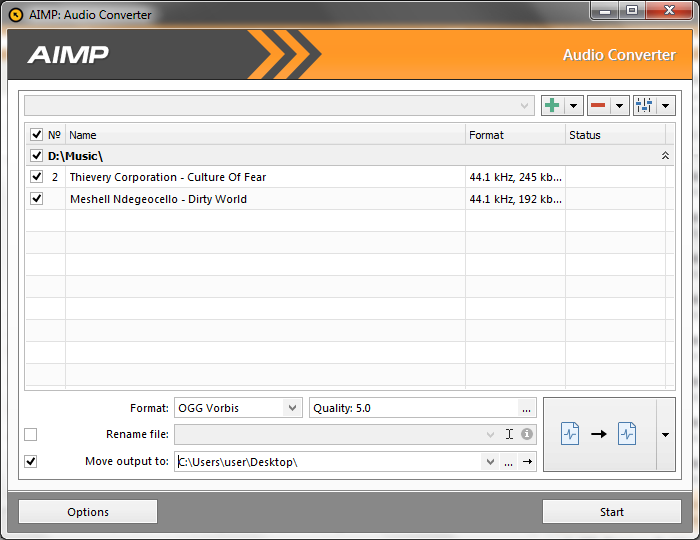Expand the output path history dropdown

[x=490, y=461]
